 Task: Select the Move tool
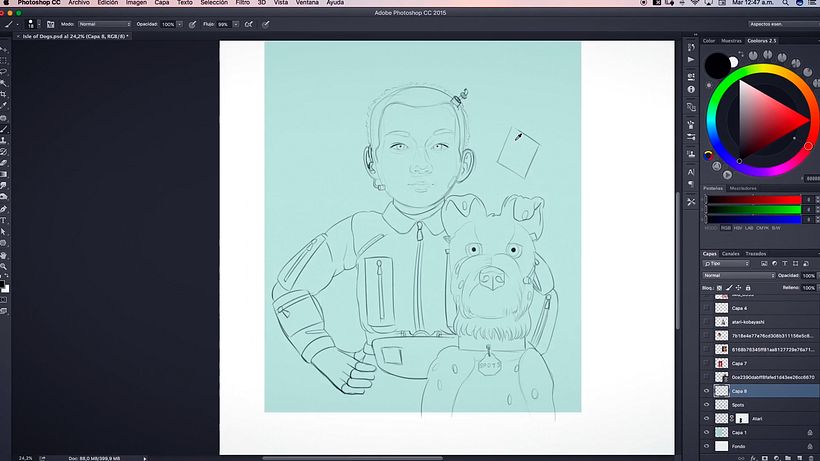[x=4, y=49]
